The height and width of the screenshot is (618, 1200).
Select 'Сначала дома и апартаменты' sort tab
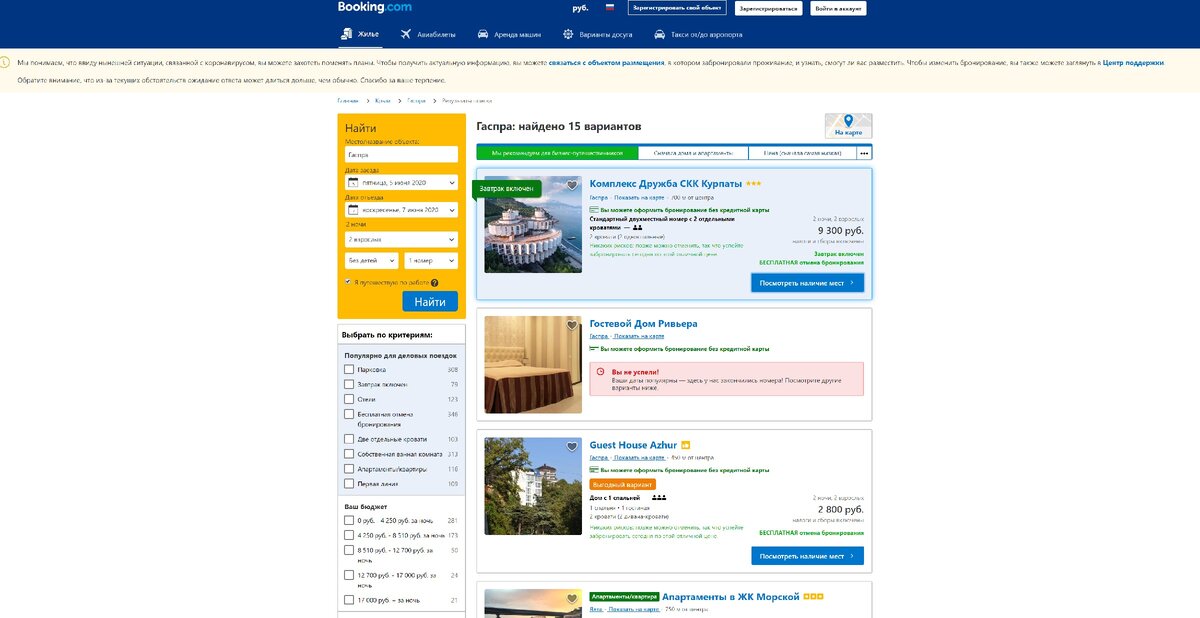693,153
